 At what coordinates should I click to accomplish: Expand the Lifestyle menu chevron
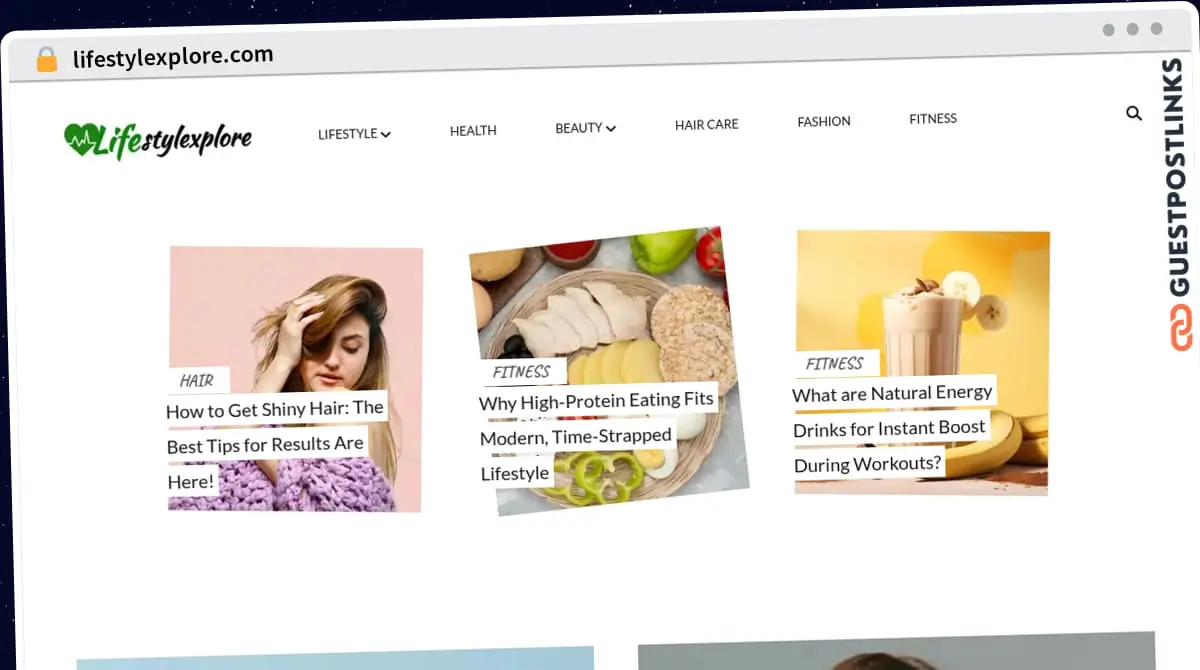(x=385, y=134)
